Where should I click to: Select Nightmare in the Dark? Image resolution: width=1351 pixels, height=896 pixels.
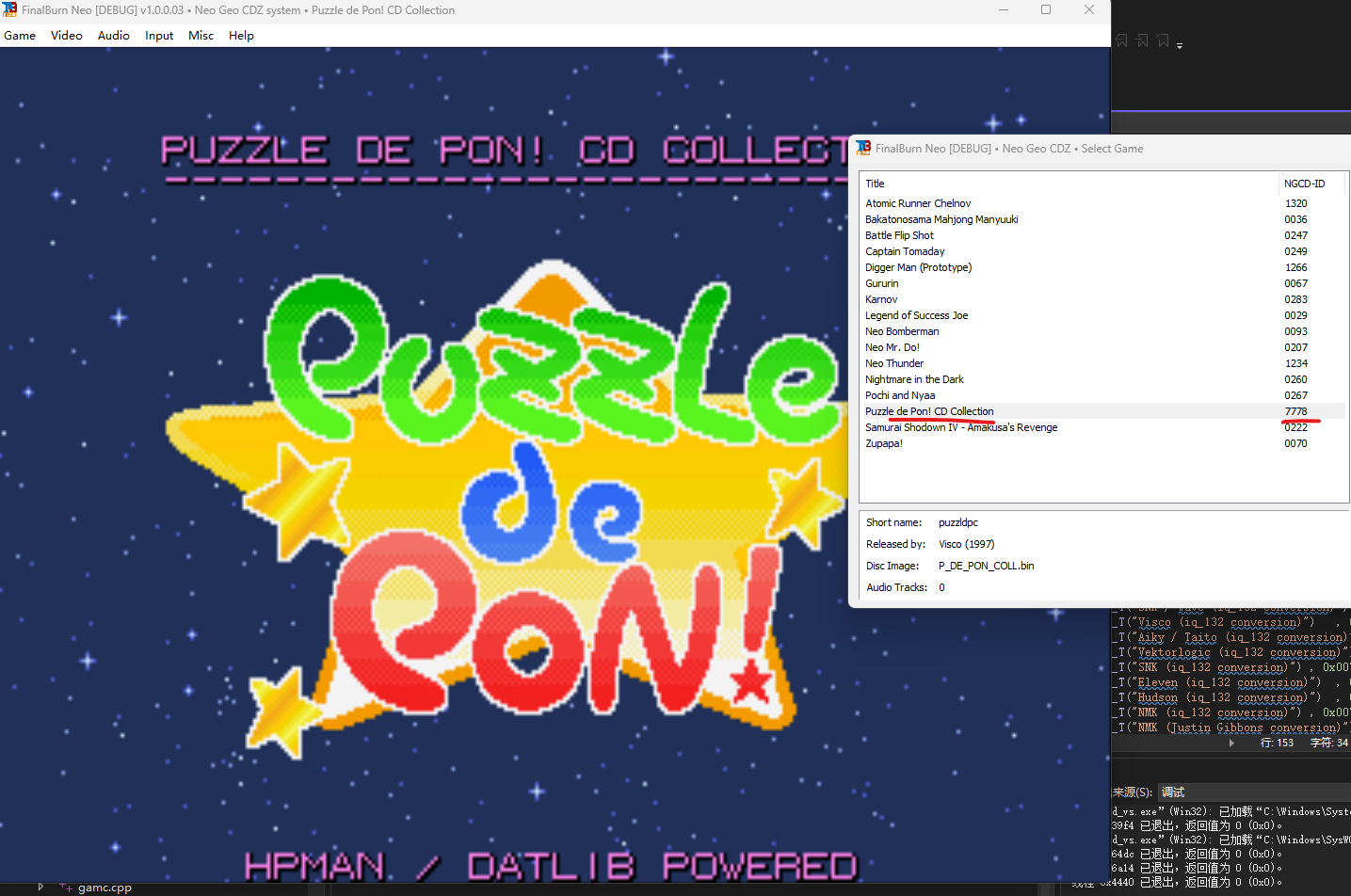[914, 379]
